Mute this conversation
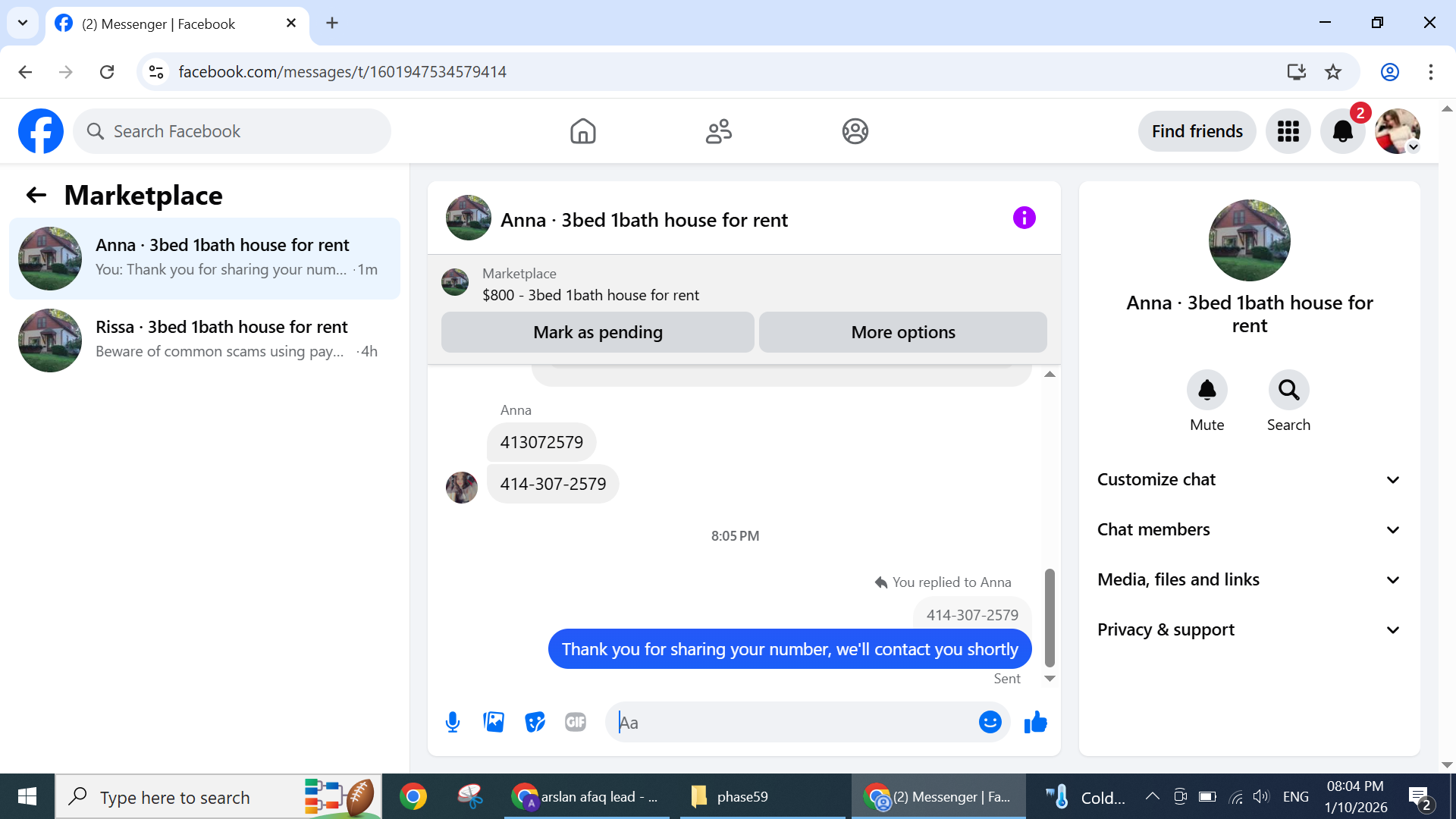 [x=1207, y=390]
